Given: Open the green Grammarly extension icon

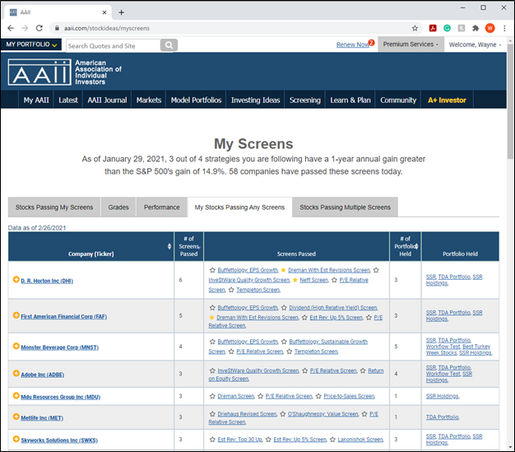Looking at the screenshot, I should coord(447,28).
